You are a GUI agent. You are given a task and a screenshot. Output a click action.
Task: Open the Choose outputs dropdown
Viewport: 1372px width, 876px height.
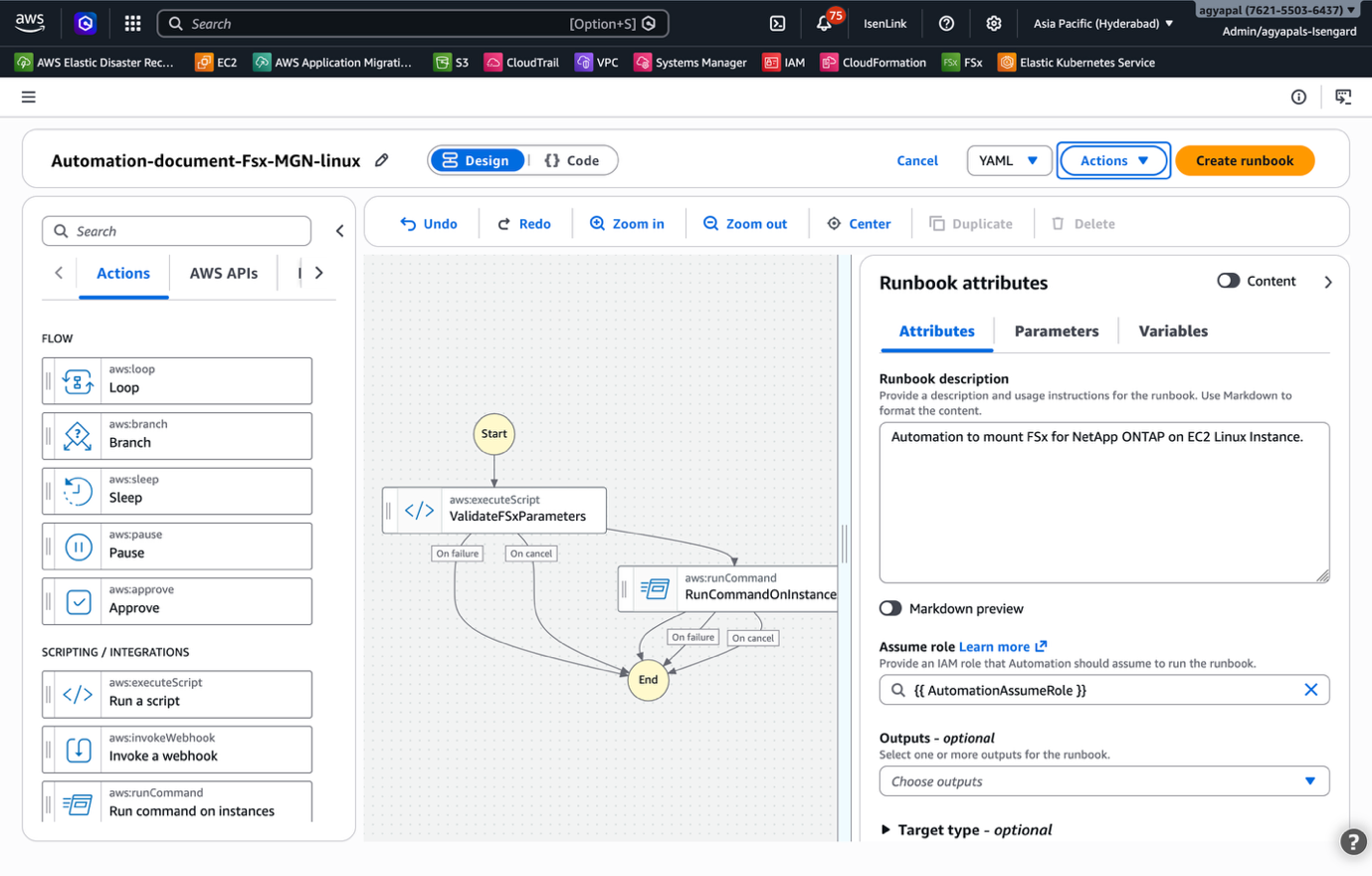[x=1104, y=781]
